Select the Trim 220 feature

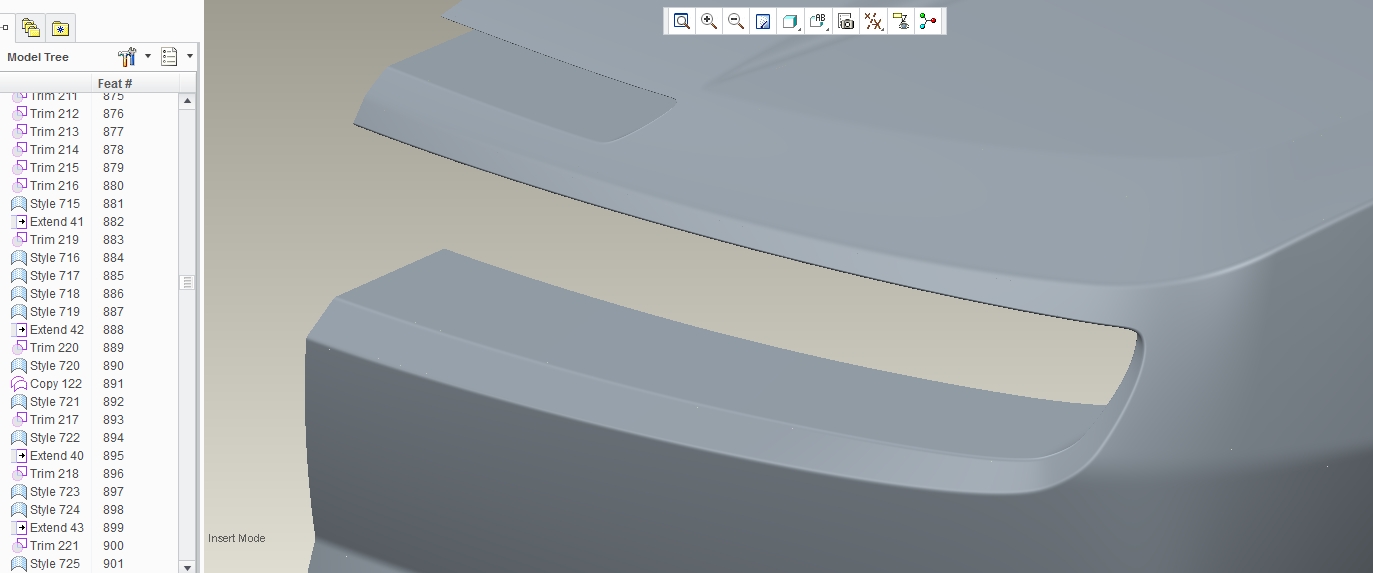pyautogui.click(x=45, y=348)
